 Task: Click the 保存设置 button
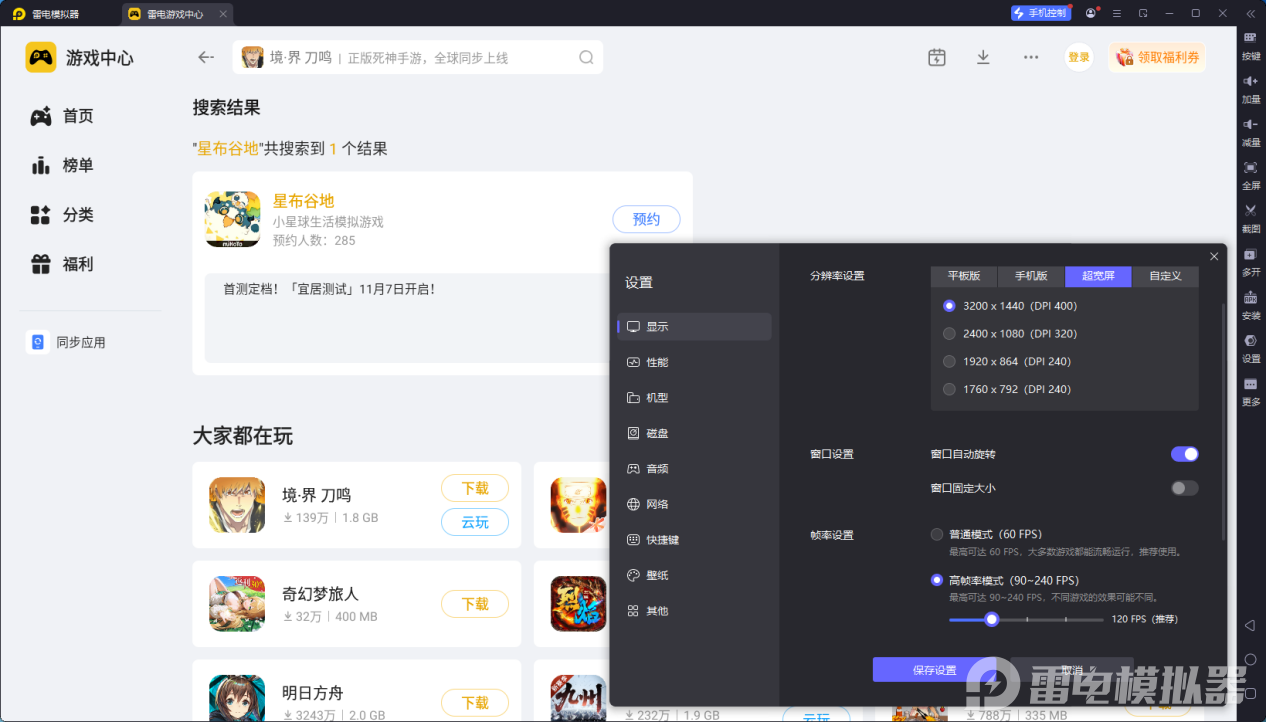(935, 670)
